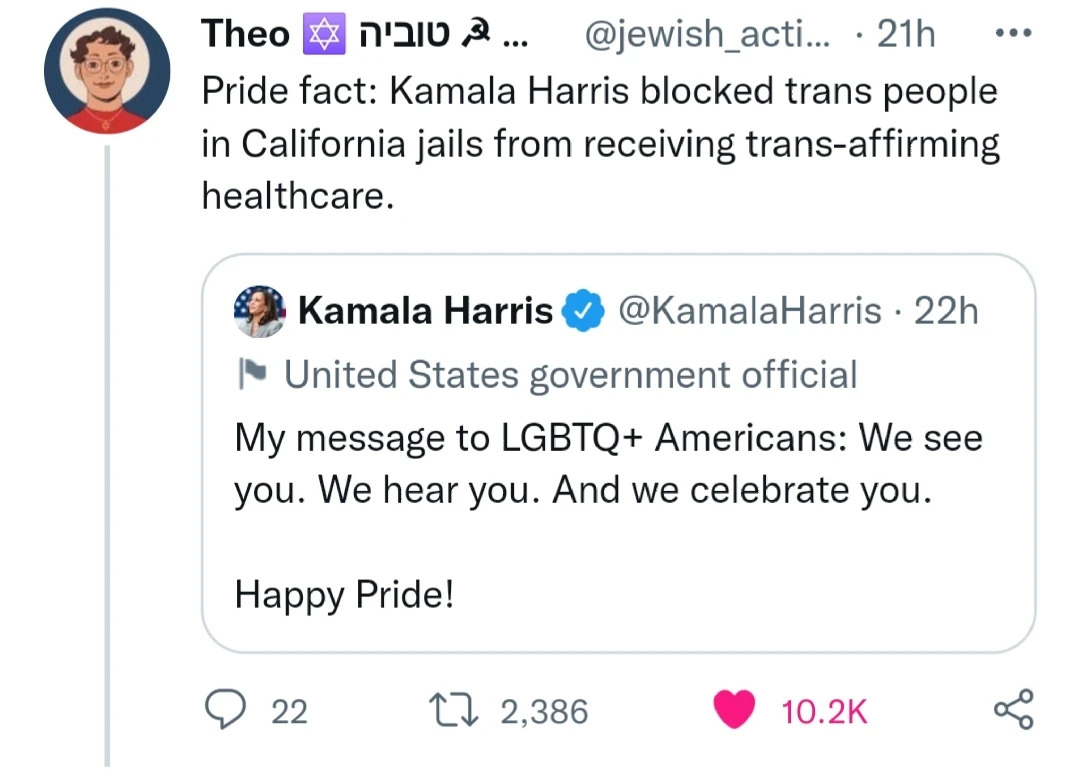This screenshot has width=1080, height=776.
Task: Click the share icon on tweet
Action: pos(1013,709)
